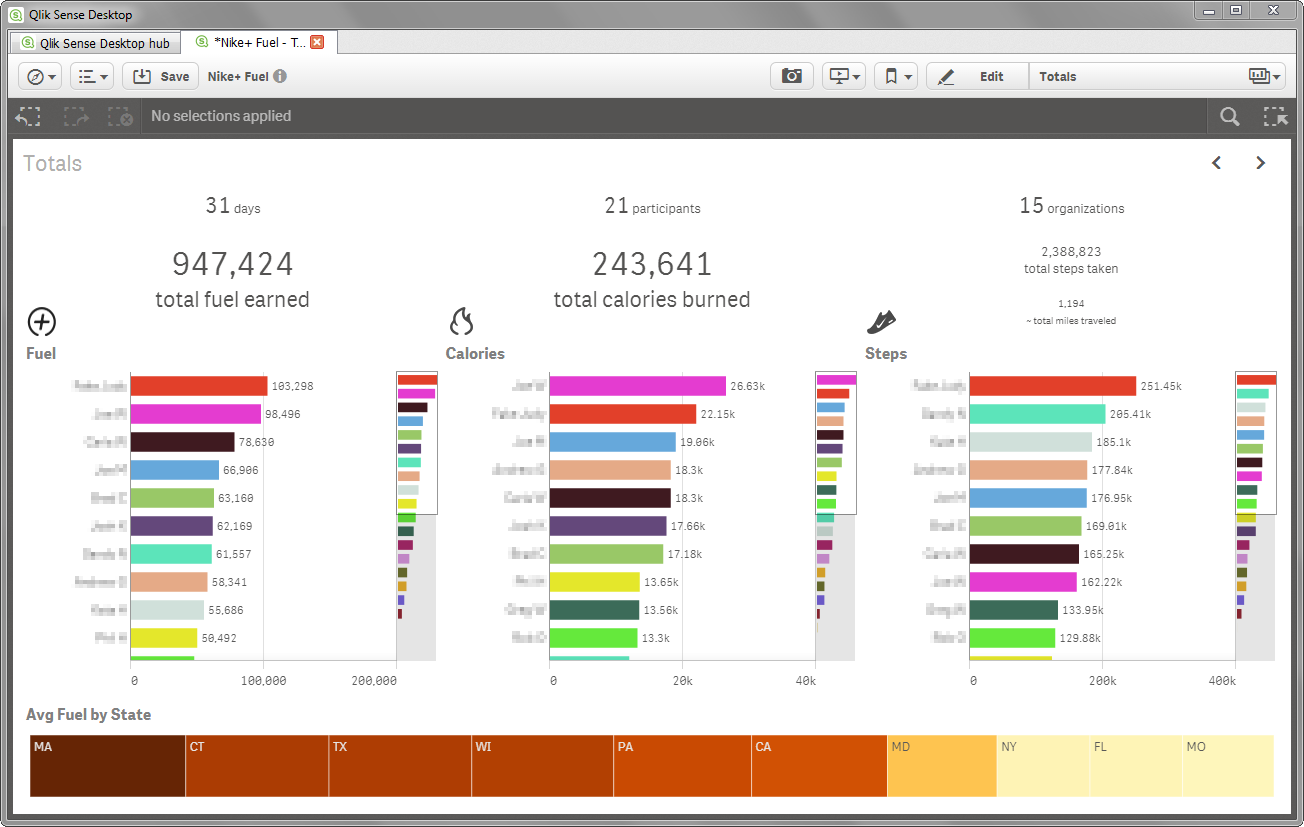Open the compass navigation menu
The width and height of the screenshot is (1304, 827).
(x=40, y=76)
